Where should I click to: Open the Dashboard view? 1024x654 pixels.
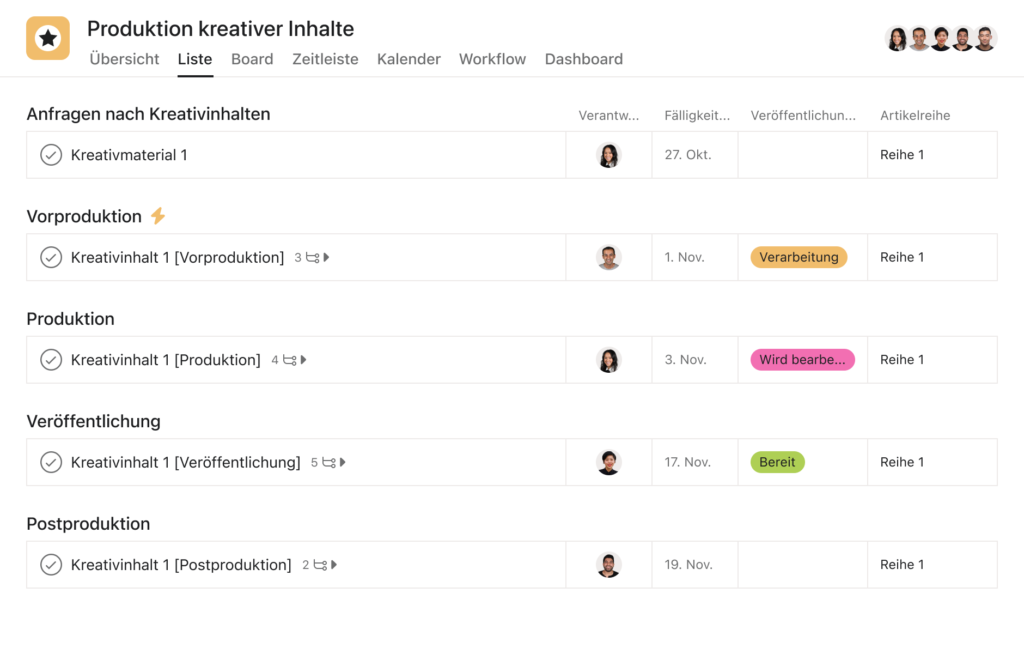click(583, 59)
